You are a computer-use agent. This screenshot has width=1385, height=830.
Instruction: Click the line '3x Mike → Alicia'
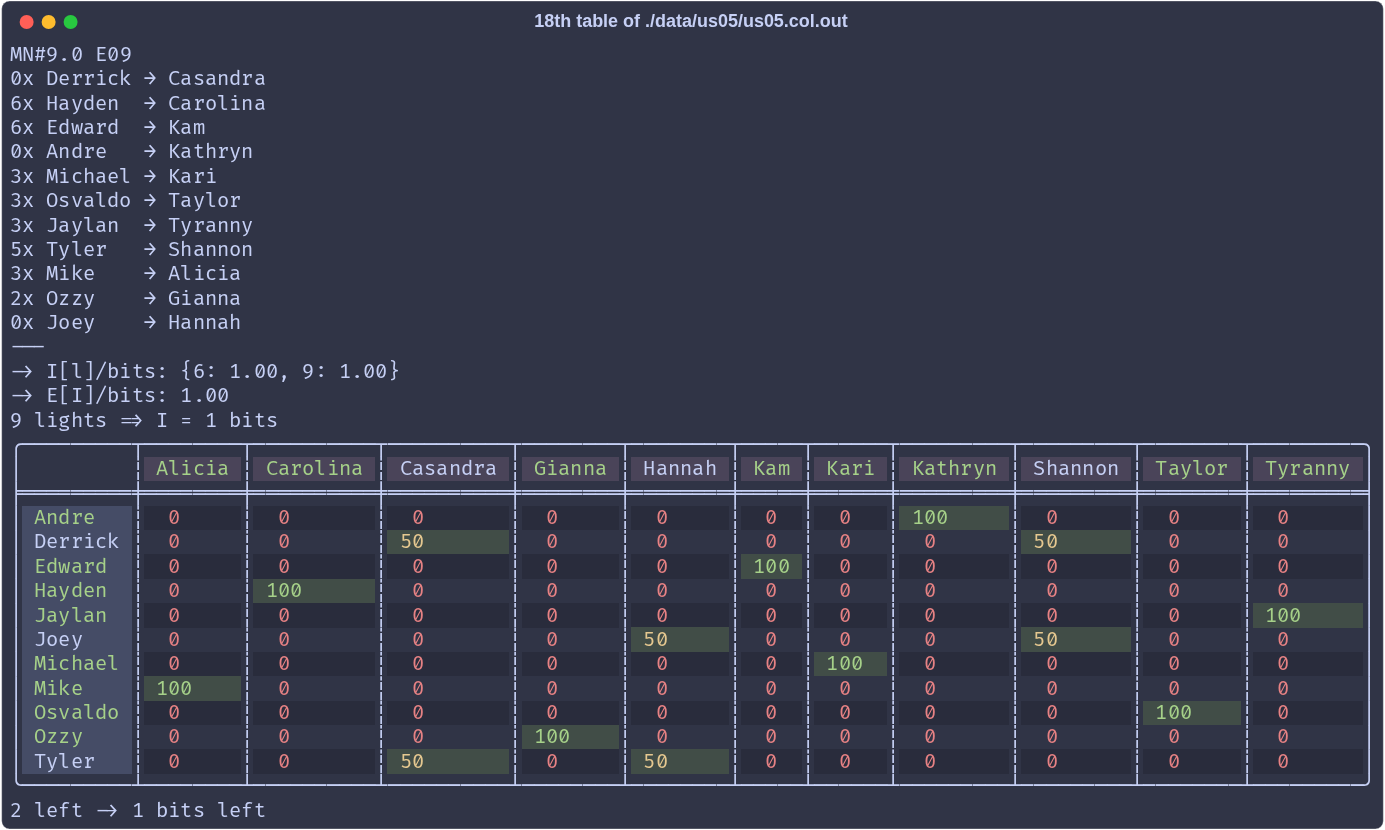(x=126, y=273)
